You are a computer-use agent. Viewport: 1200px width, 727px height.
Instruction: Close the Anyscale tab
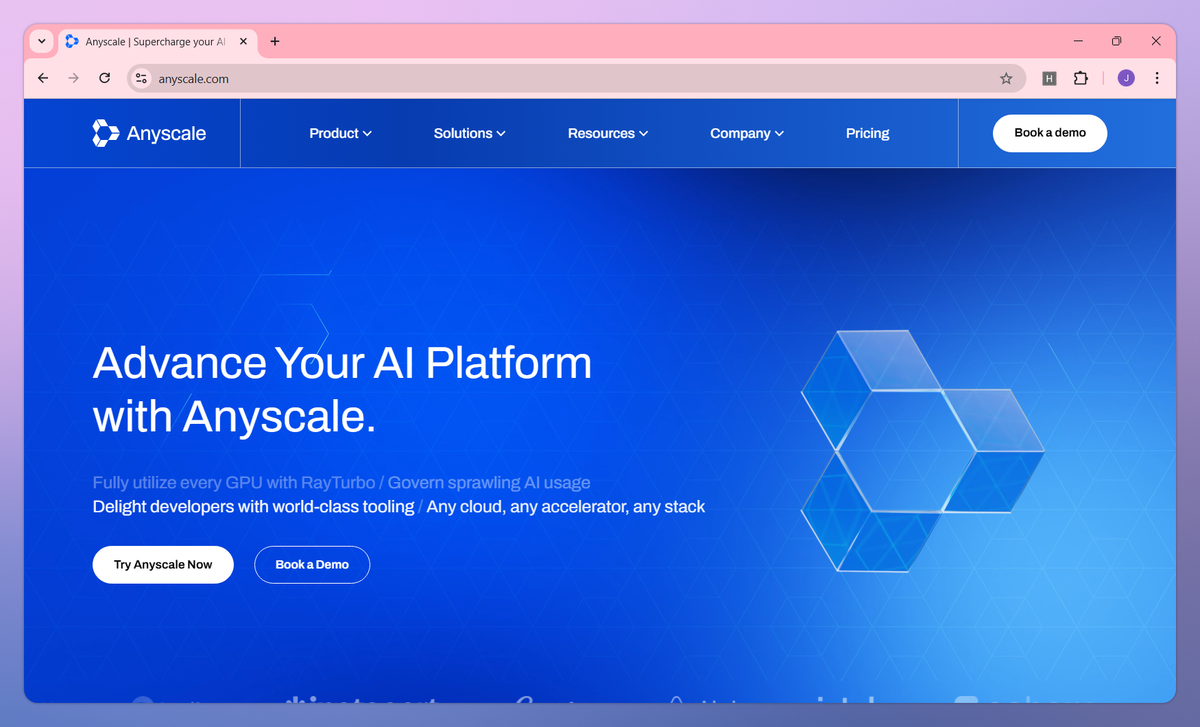coord(243,42)
